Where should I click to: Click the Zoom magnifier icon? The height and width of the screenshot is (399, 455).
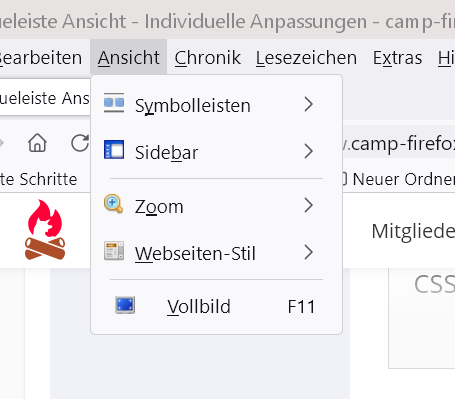[113, 203]
